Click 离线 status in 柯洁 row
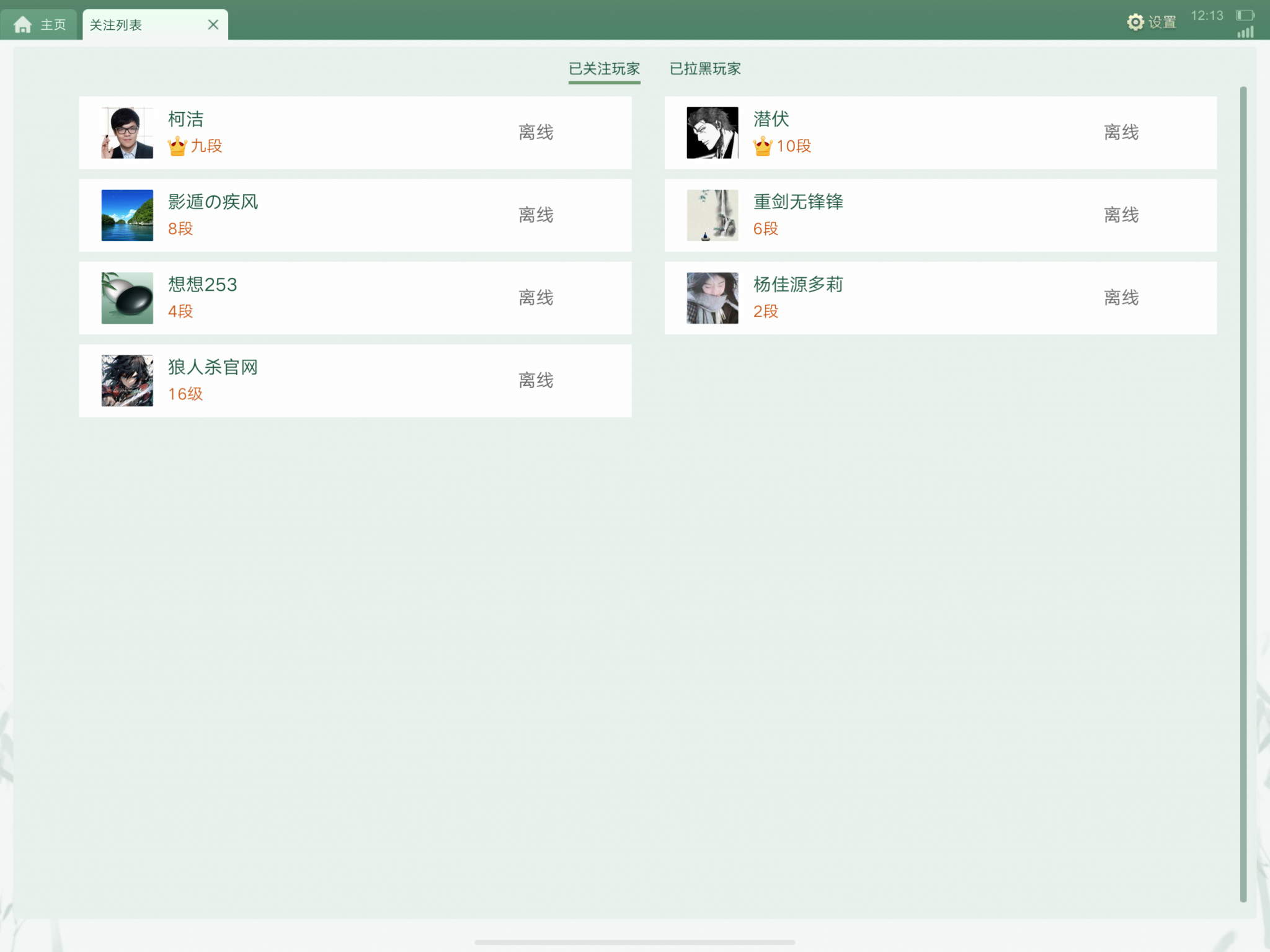This screenshot has height=952, width=1270. 536,132
